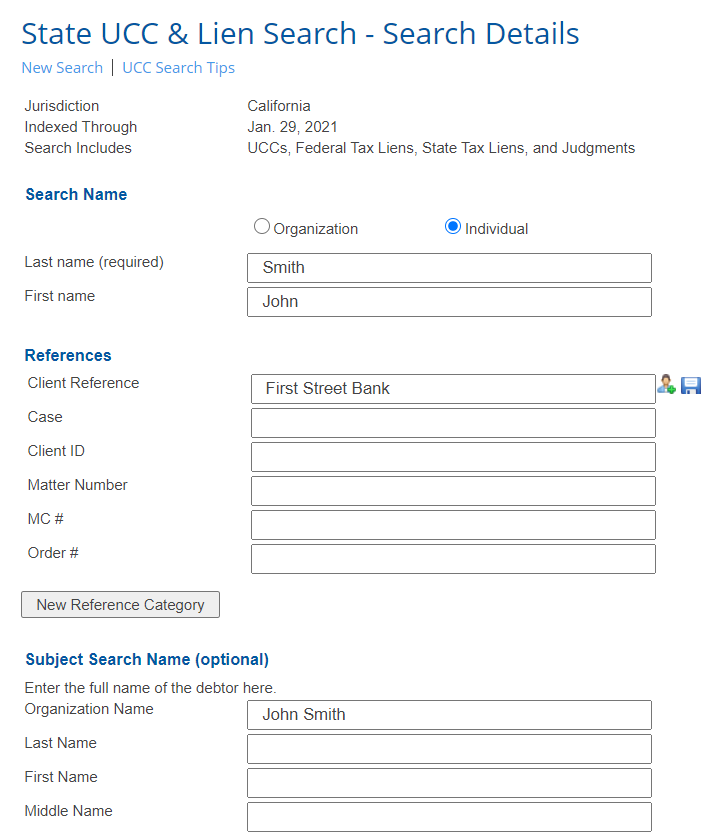The width and height of the screenshot is (718, 840).
Task: Click the Last name (required) field
Action: (449, 268)
